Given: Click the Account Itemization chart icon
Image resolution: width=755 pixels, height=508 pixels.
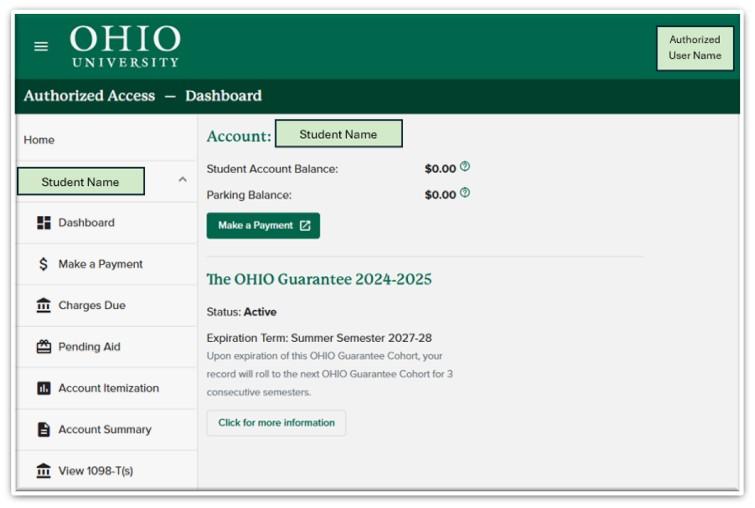Looking at the screenshot, I should tap(43, 388).
